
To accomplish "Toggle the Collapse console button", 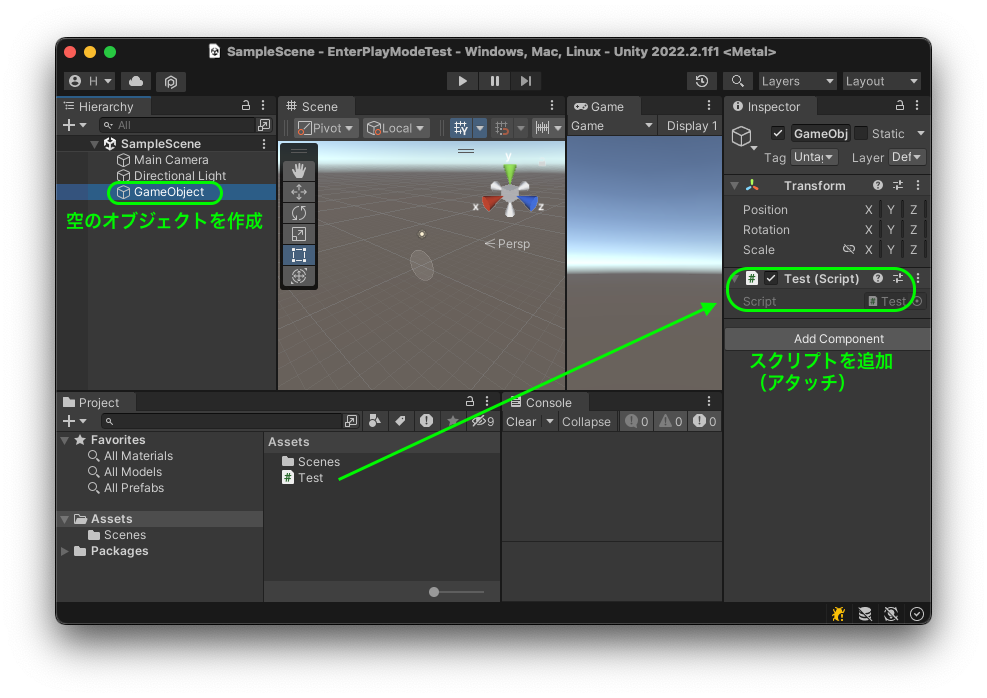I will tap(586, 422).
